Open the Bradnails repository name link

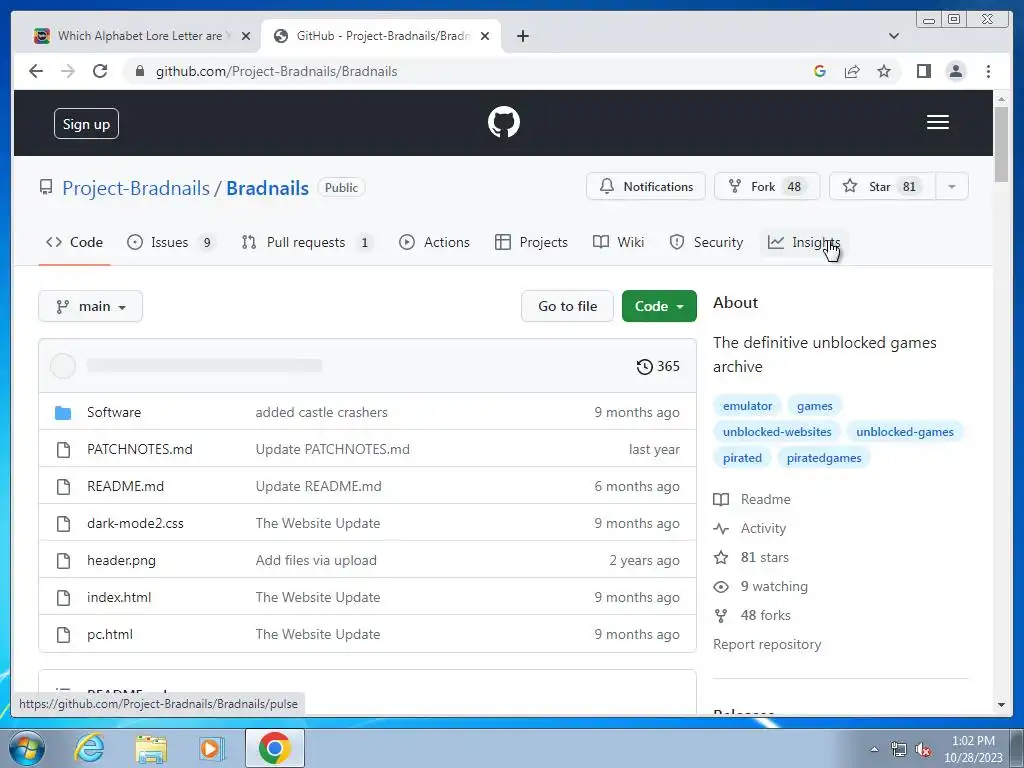click(267, 188)
